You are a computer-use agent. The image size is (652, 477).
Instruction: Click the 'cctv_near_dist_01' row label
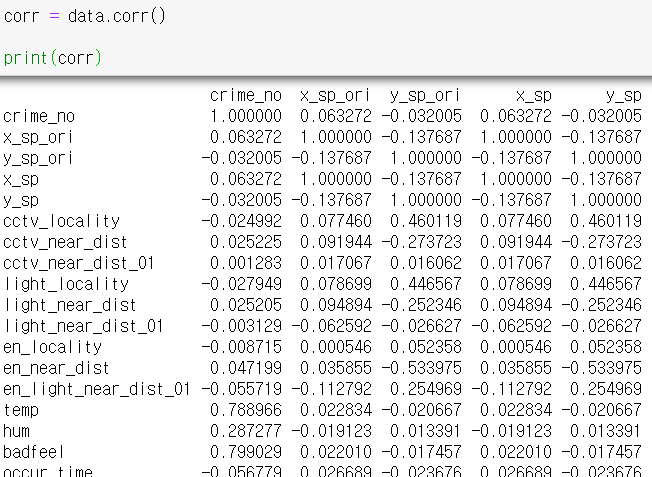click(79, 263)
